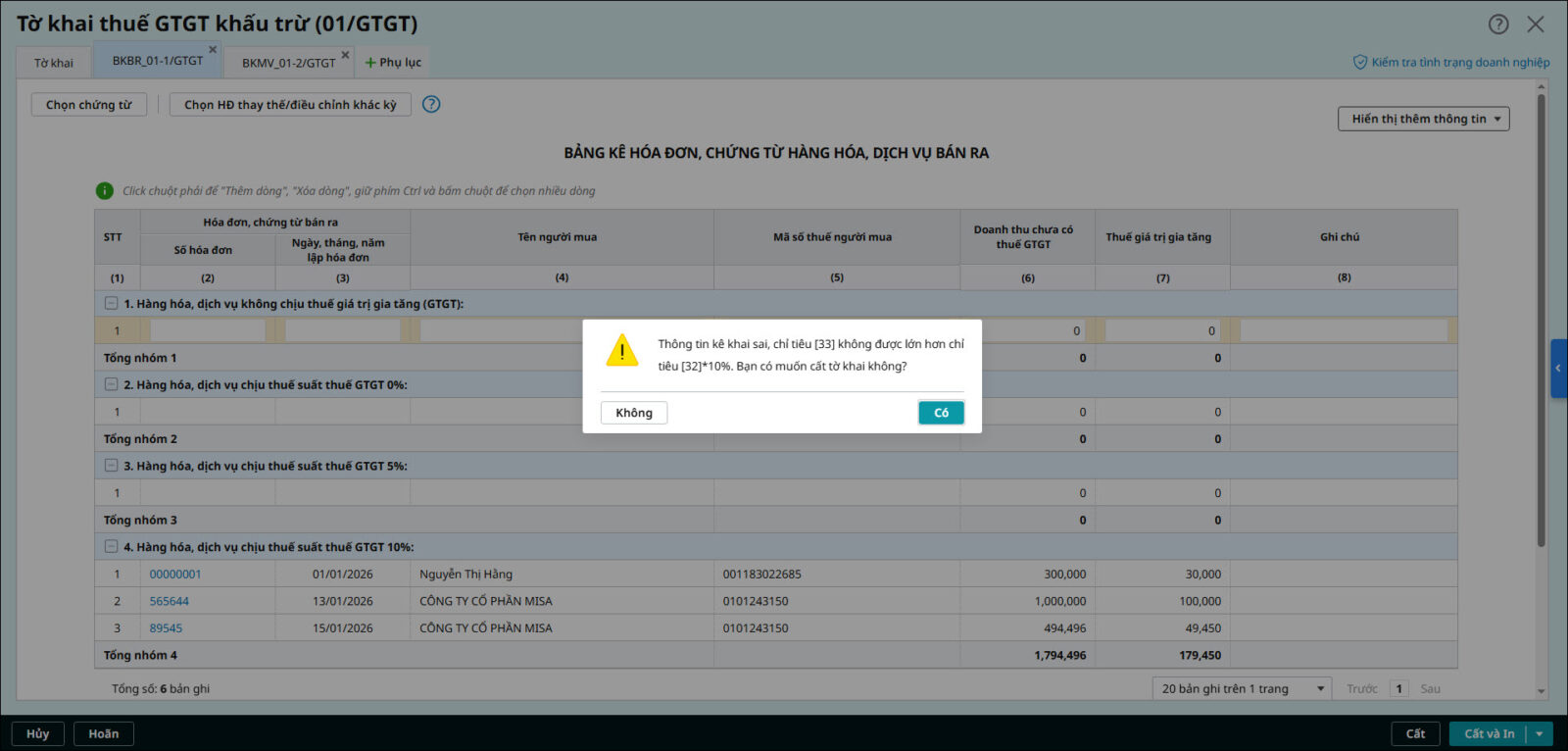Expand the blue side panel arrow on the right edge
Image resolution: width=1568 pixels, height=751 pixels.
(x=1558, y=369)
